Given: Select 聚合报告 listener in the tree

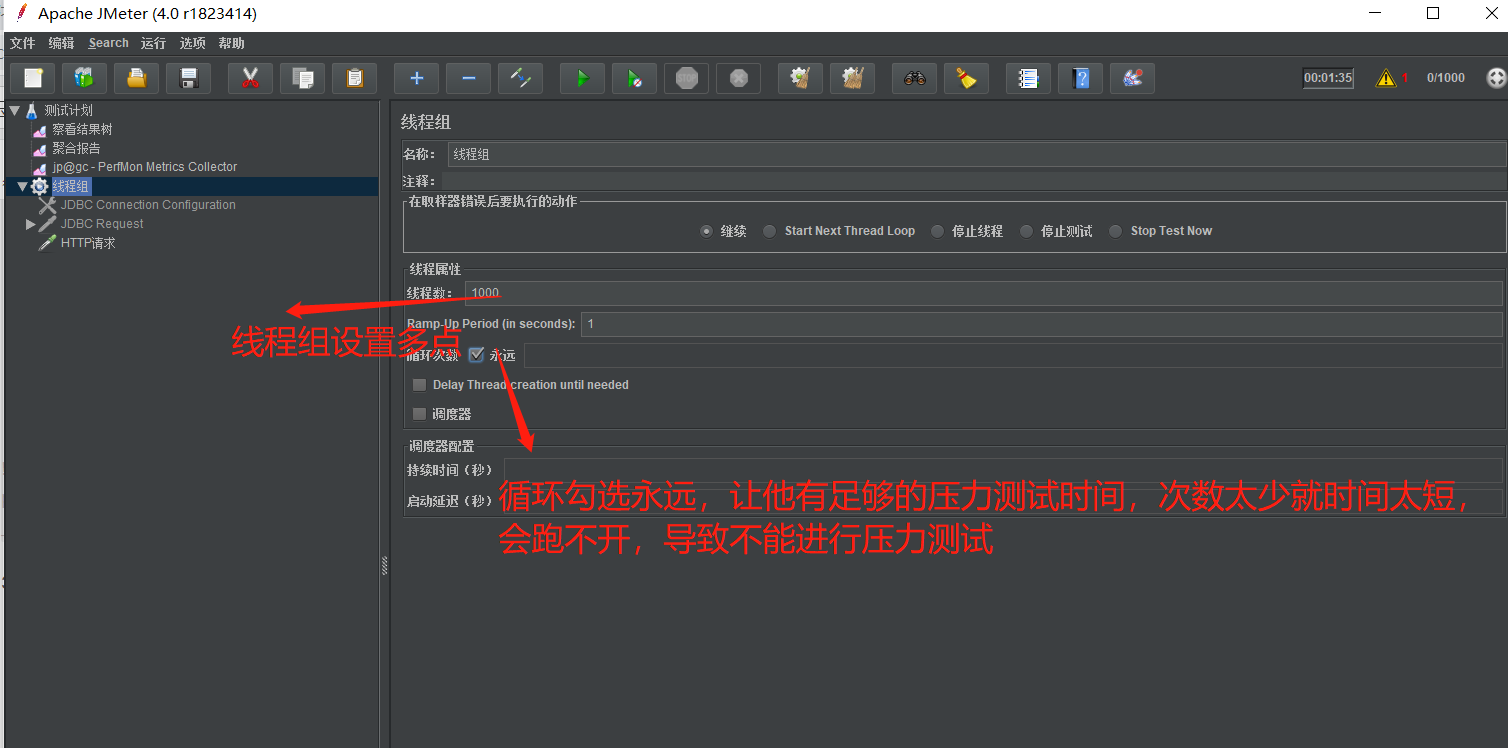Looking at the screenshot, I should [76, 149].
